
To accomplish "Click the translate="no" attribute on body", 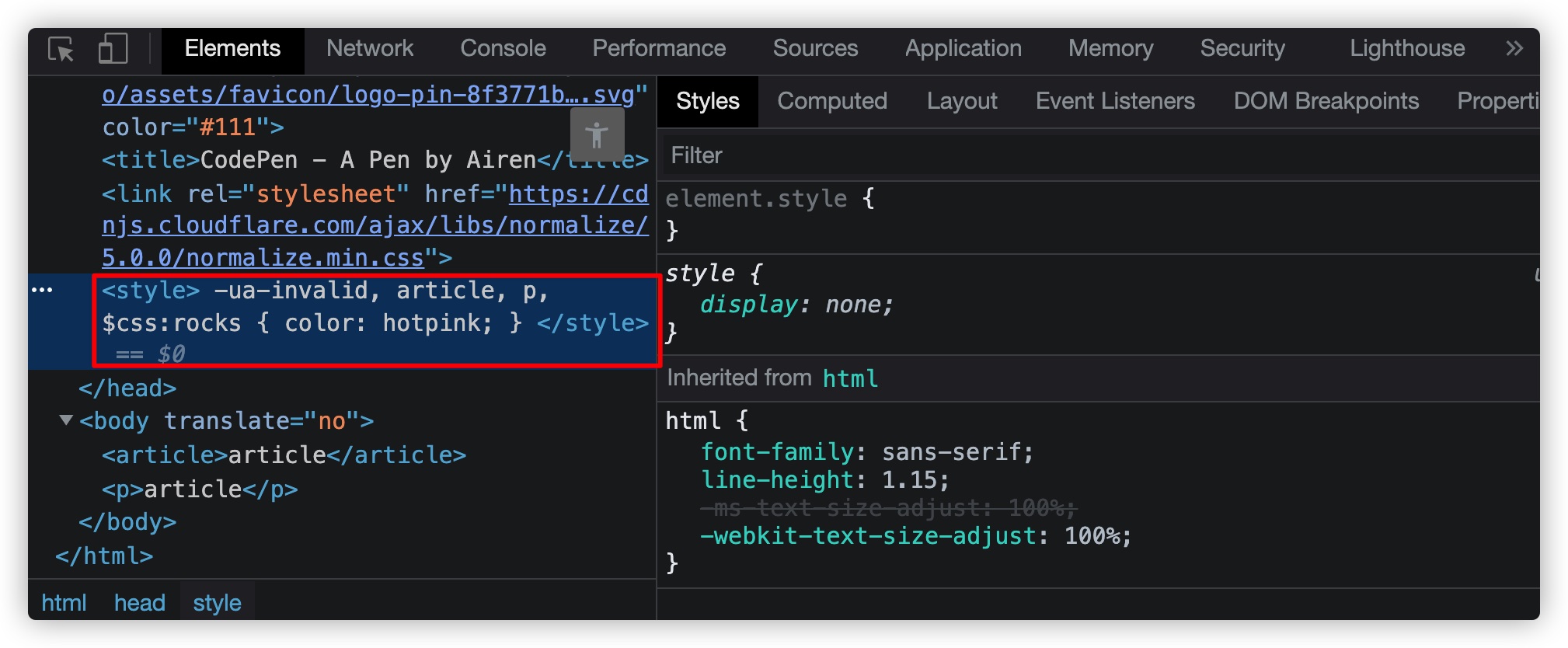I will point(262,421).
